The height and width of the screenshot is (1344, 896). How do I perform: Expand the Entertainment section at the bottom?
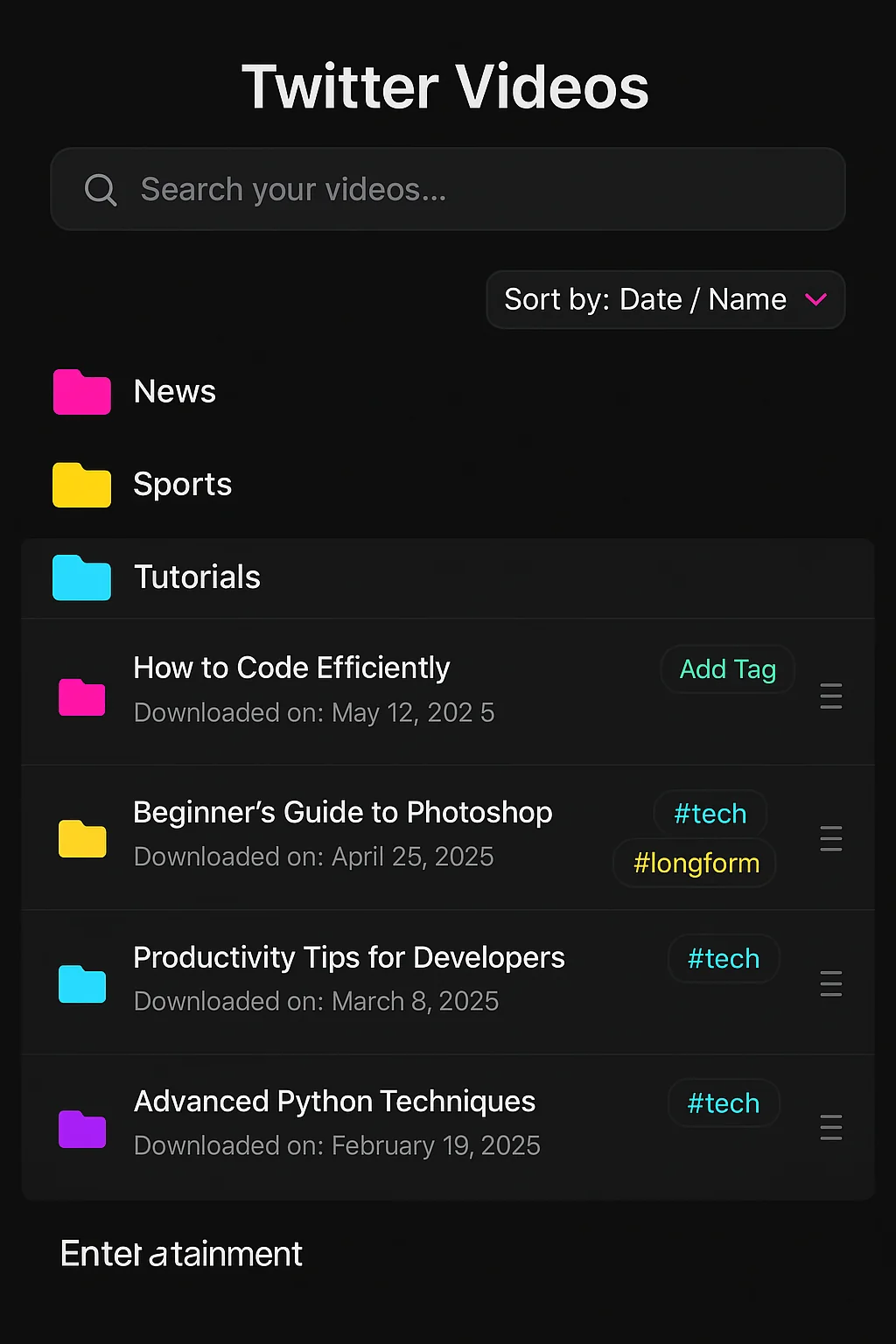180,1253
